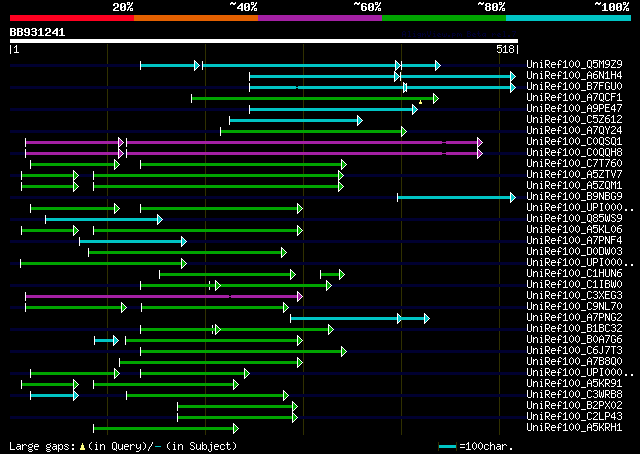The width and height of the screenshot is (640, 454).
Task: Select the UniRef100_C5Z612 hit name
Action: click(x=574, y=119)
